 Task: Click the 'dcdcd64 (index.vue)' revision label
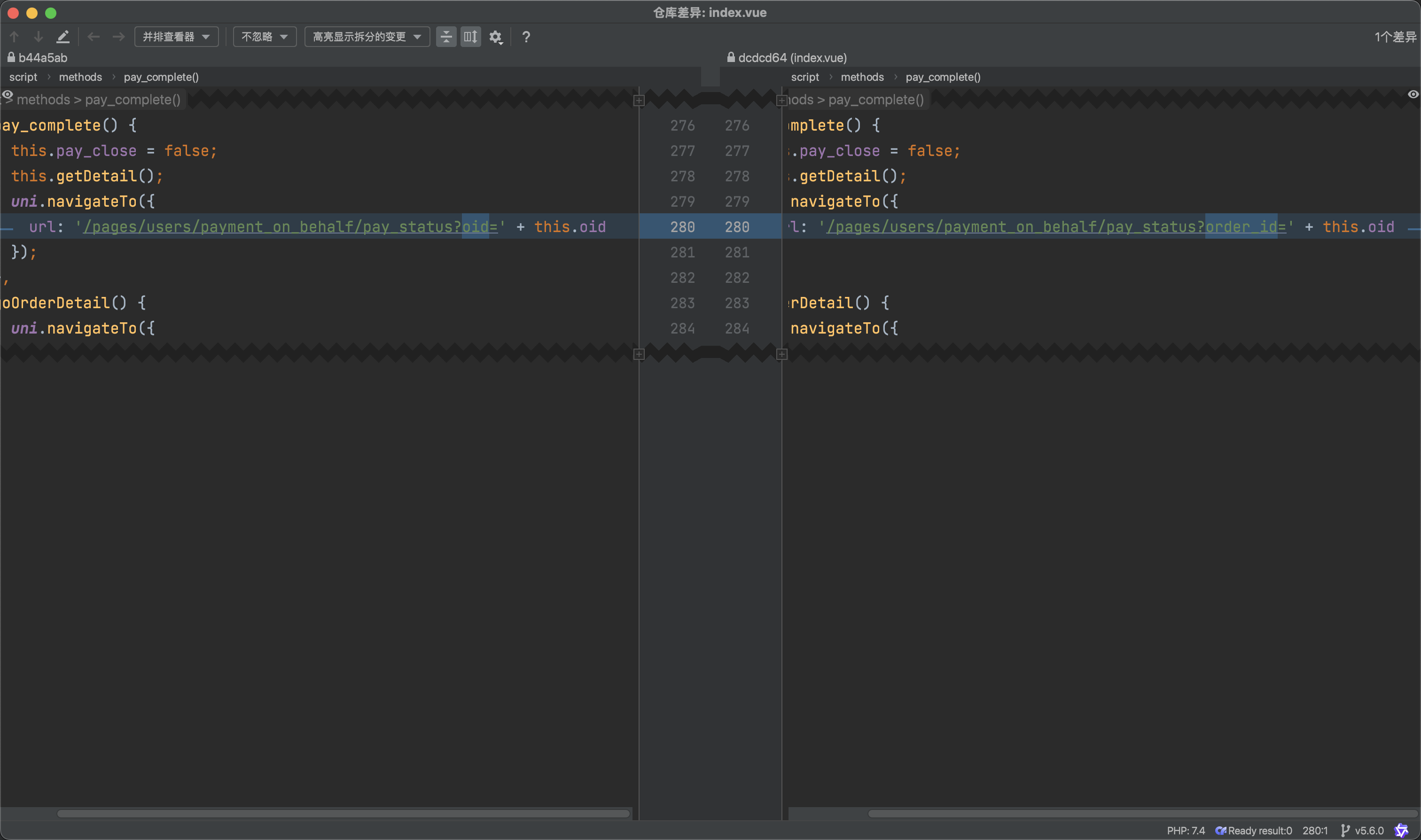coord(793,58)
